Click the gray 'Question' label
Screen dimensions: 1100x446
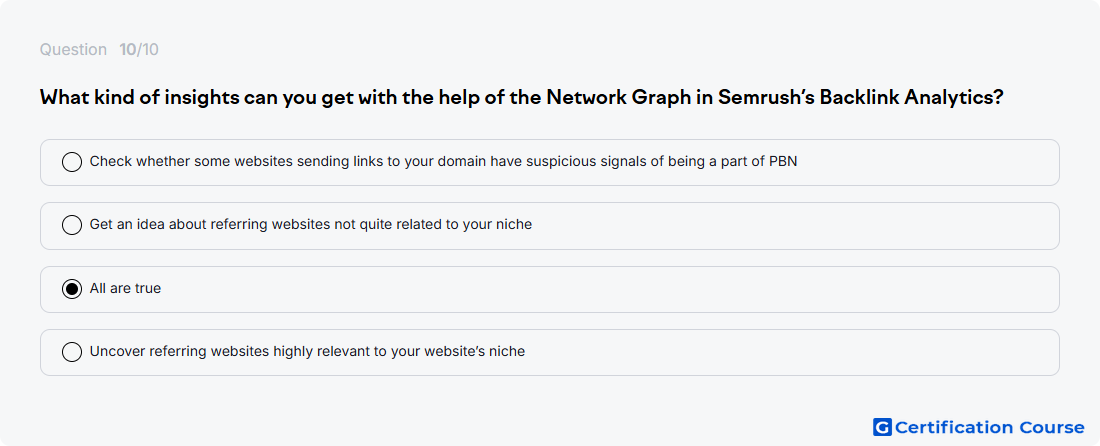(73, 50)
